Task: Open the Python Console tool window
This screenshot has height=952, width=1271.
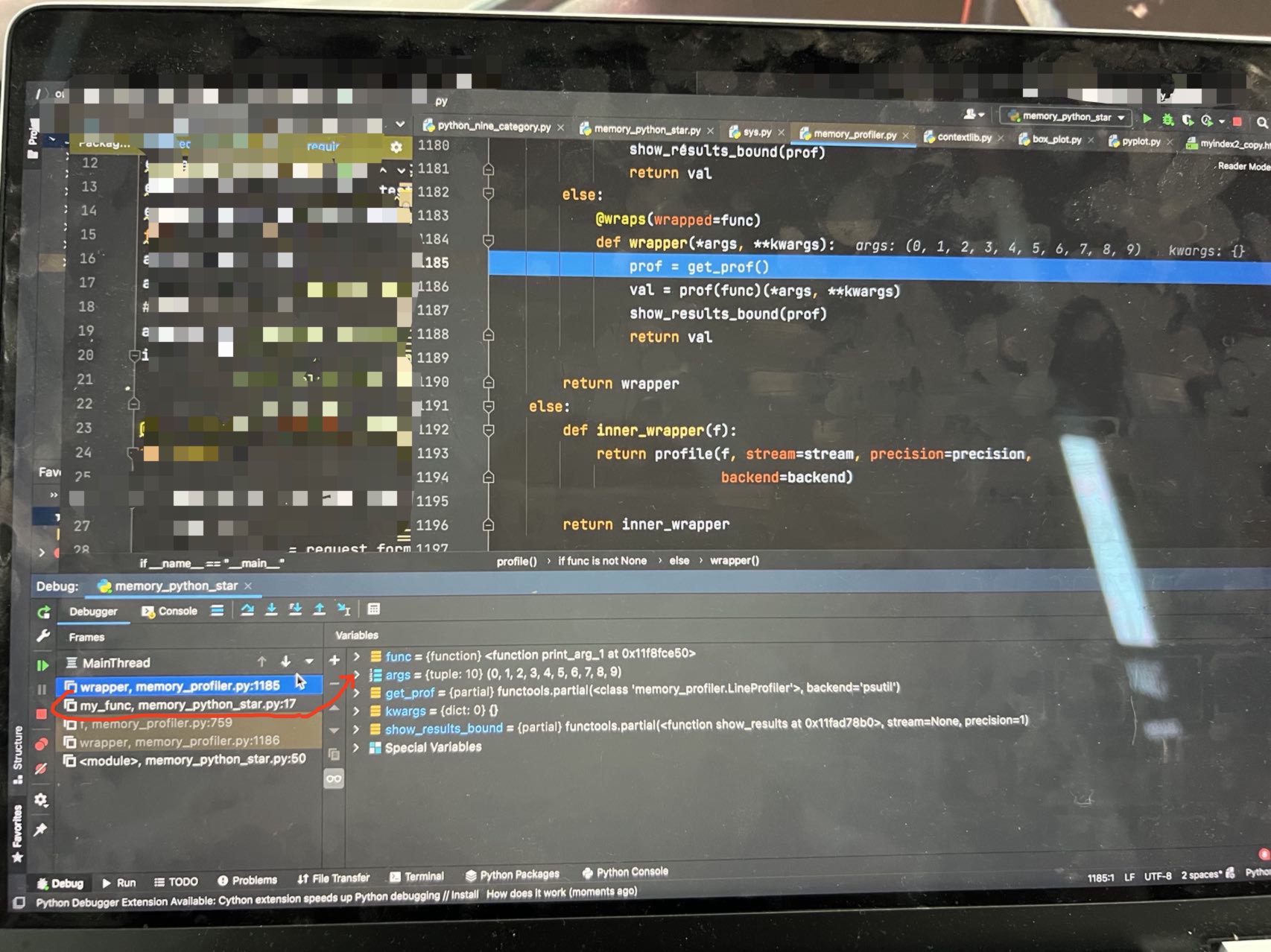Action: [x=624, y=872]
